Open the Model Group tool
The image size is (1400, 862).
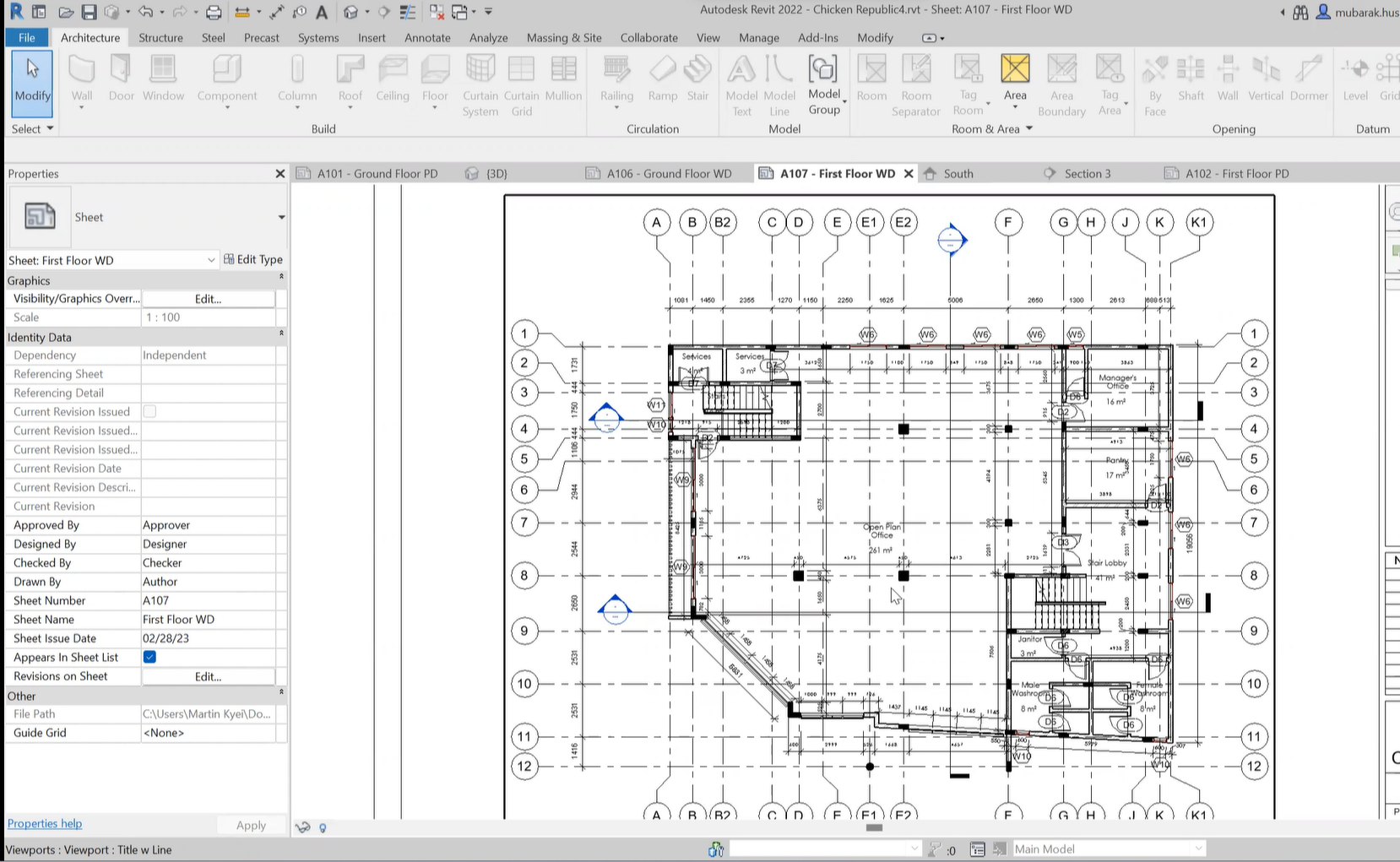(x=824, y=84)
